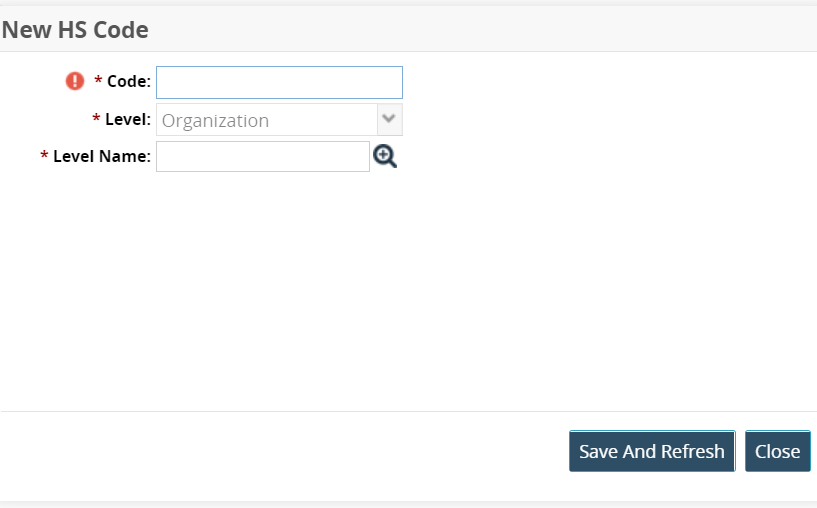Image resolution: width=817 pixels, height=508 pixels.
Task: Close the New HS Code dialog
Action: [777, 451]
